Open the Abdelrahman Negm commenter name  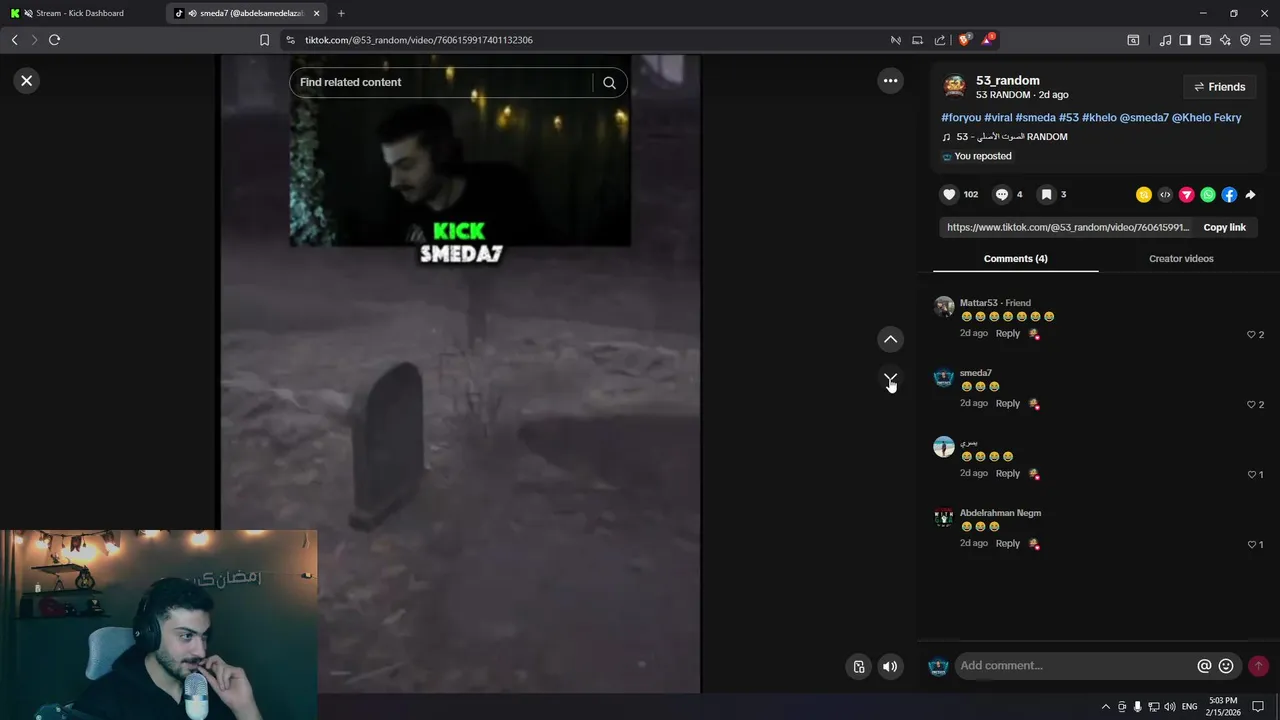point(1000,513)
